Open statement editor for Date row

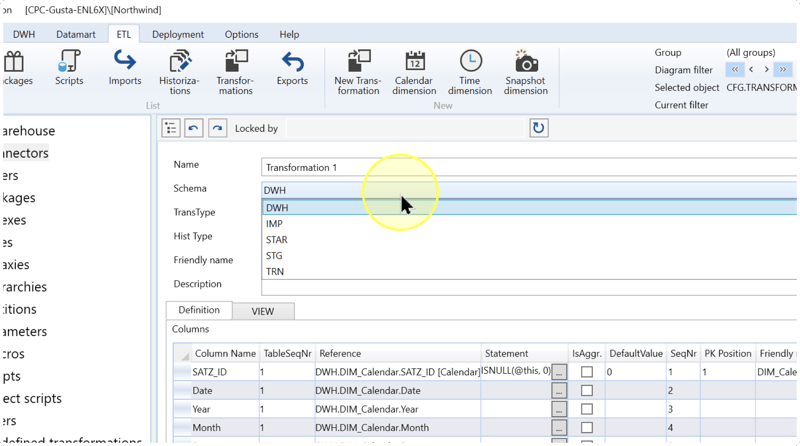(x=559, y=390)
